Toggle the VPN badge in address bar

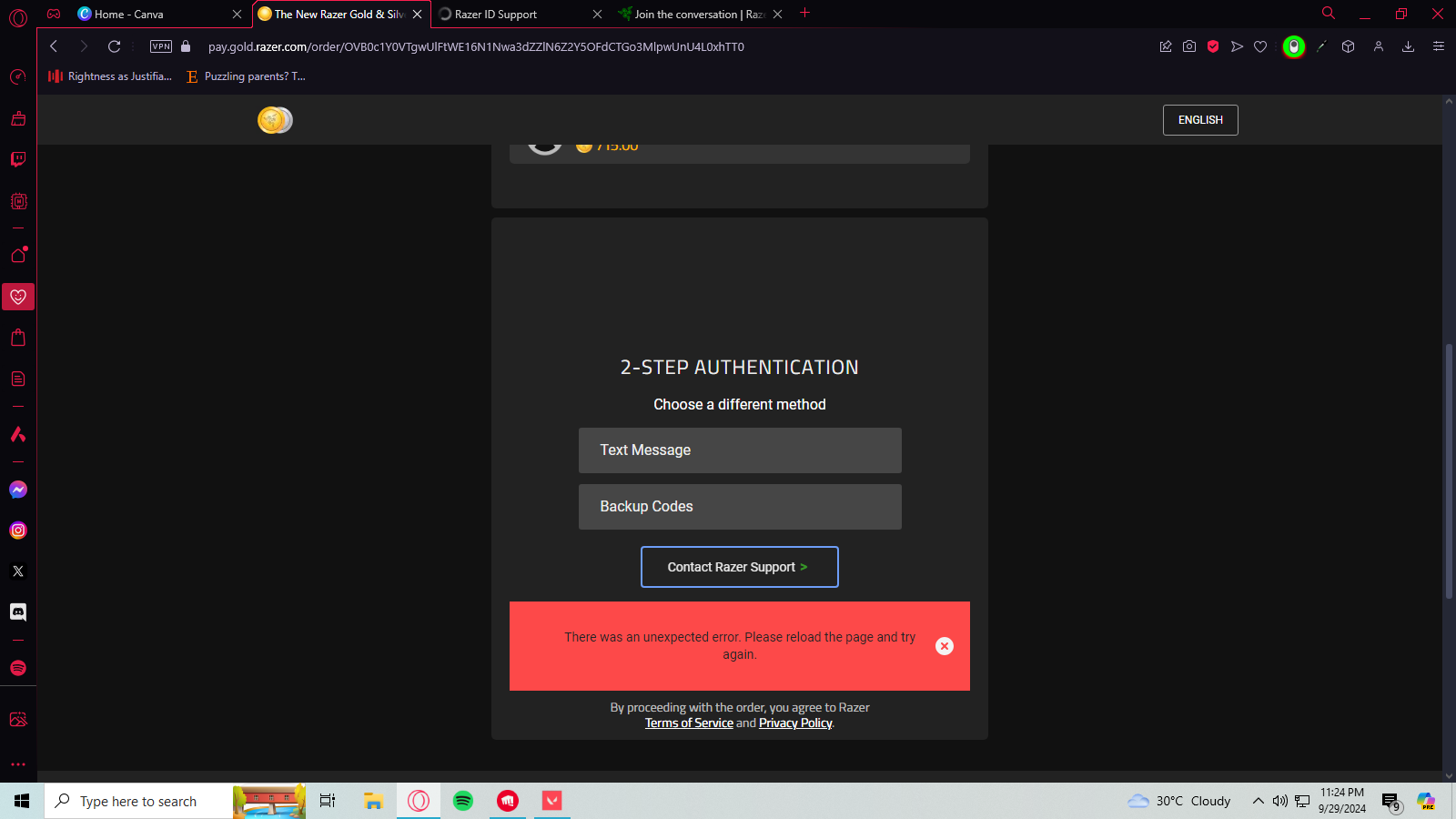pyautogui.click(x=161, y=46)
